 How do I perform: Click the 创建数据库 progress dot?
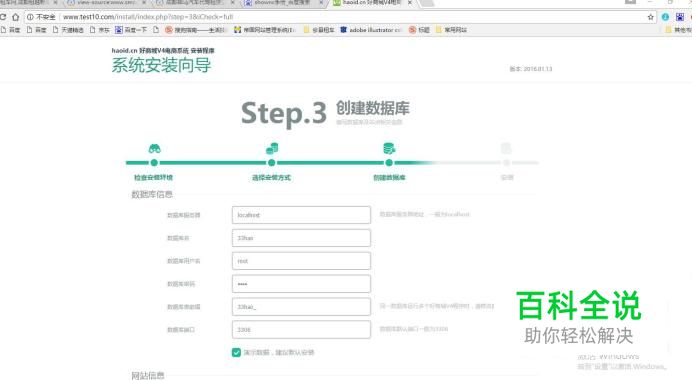coord(389,163)
